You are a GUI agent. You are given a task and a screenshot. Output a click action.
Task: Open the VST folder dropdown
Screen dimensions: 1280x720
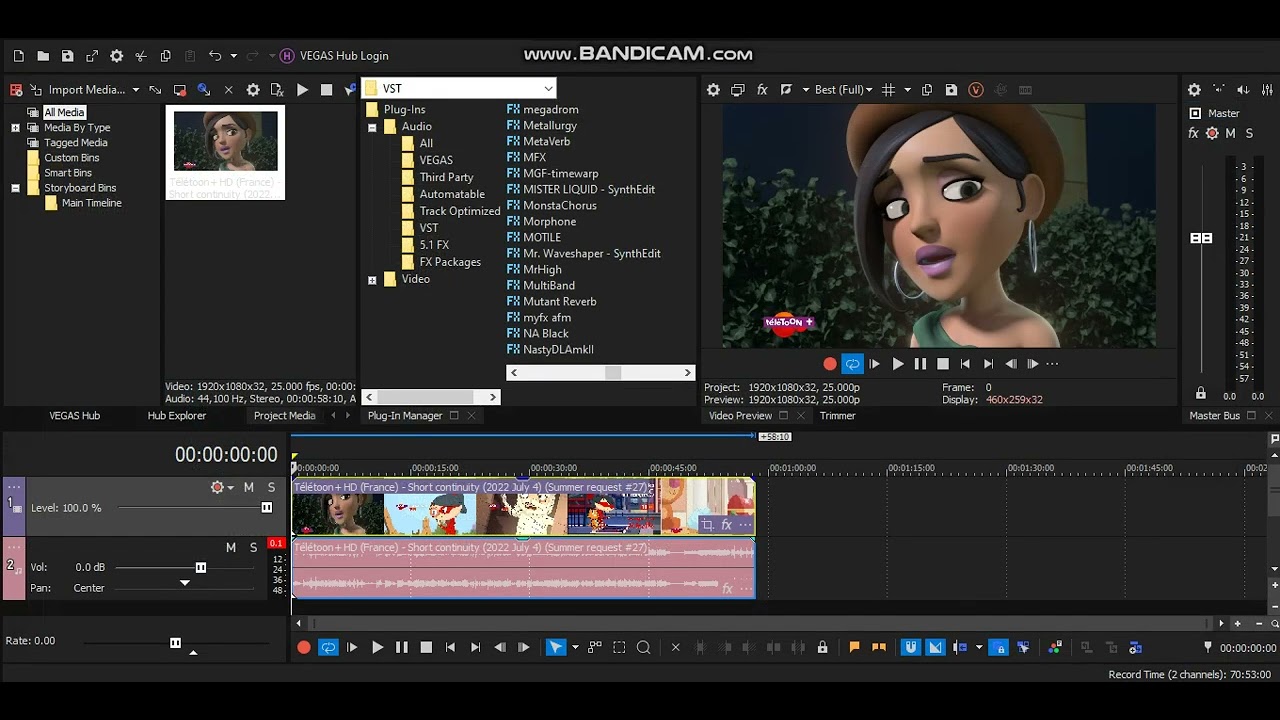click(548, 89)
